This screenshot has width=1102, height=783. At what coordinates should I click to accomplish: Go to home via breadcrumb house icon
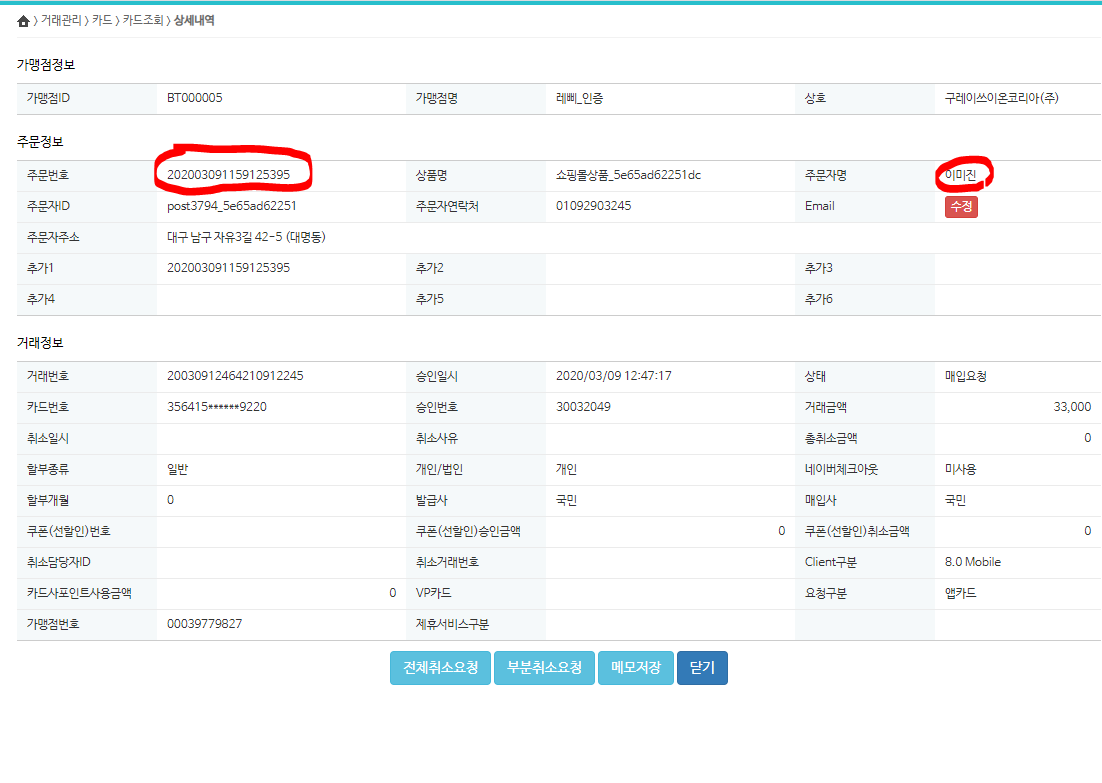(x=23, y=21)
